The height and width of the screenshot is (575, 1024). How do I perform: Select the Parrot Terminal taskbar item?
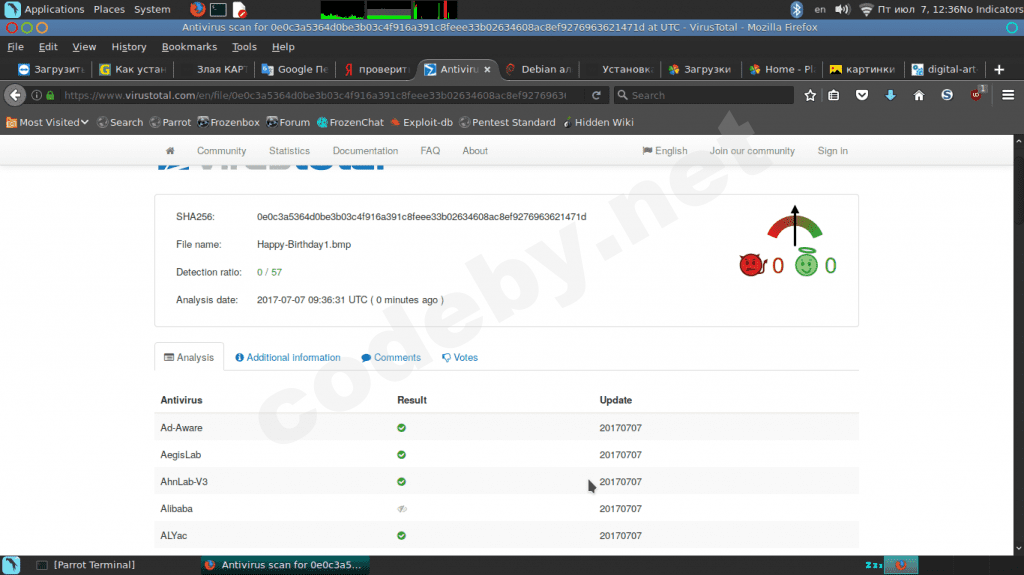(x=86, y=565)
